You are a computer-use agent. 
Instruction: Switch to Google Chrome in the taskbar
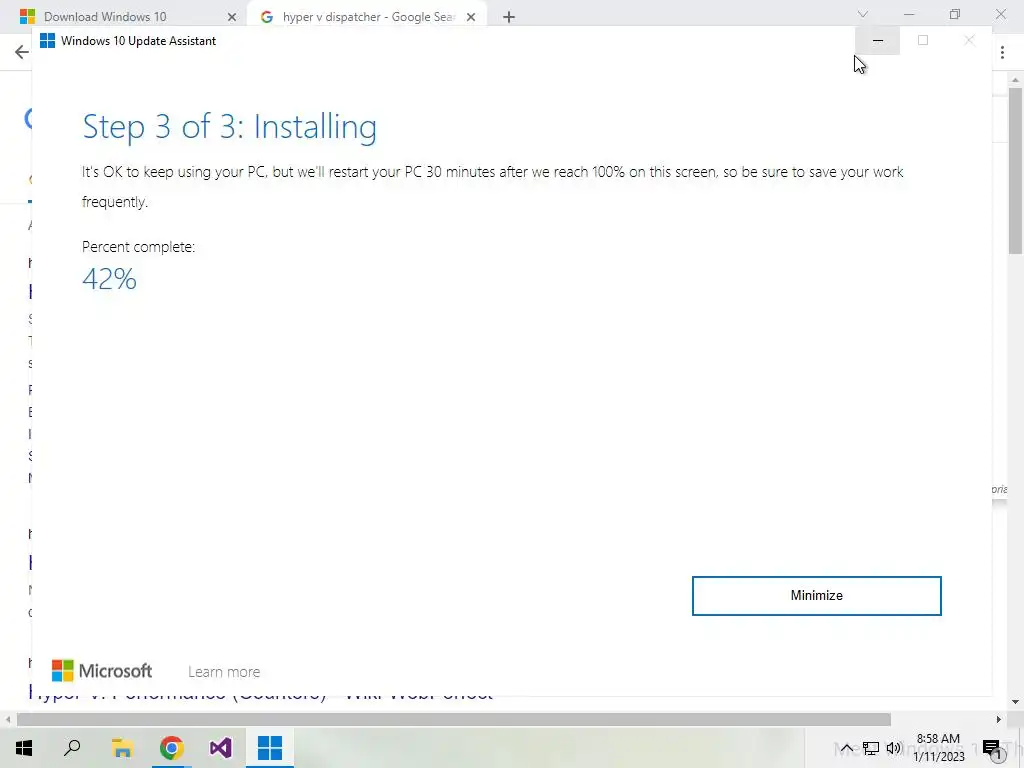click(x=171, y=748)
